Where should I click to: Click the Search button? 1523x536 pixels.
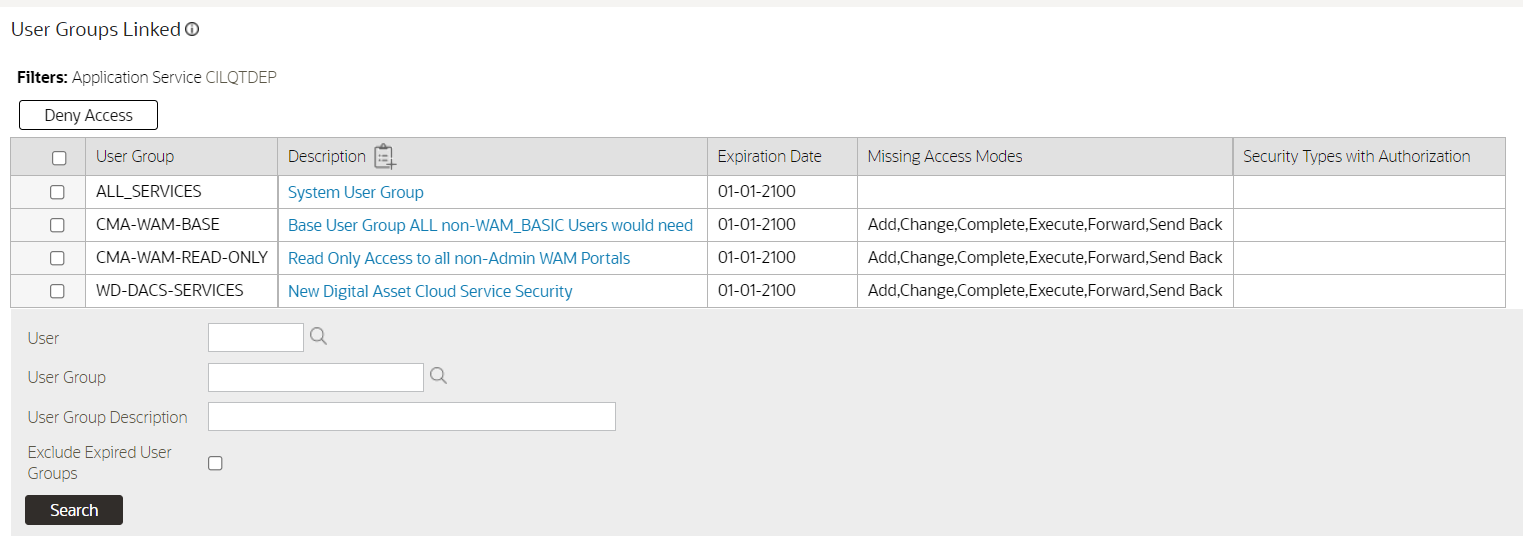(x=74, y=510)
